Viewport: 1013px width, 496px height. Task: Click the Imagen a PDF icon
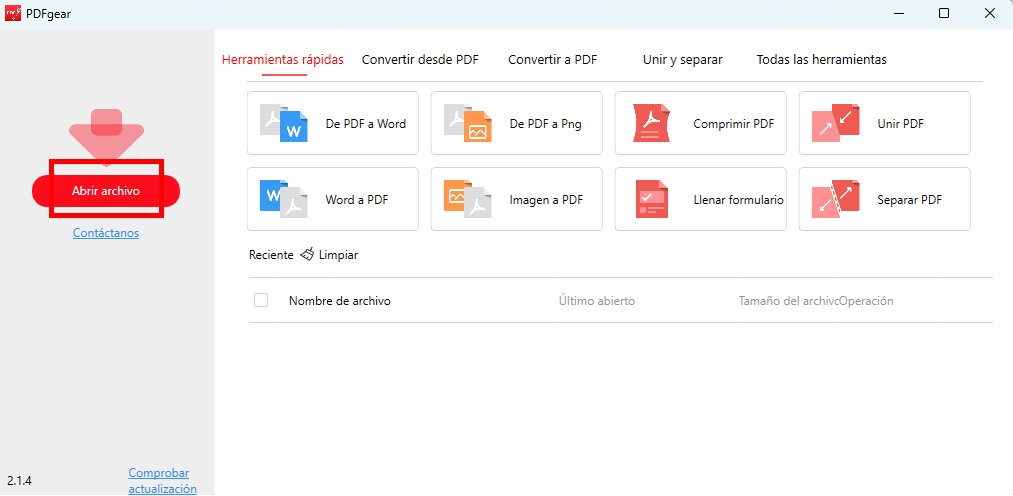(468, 200)
